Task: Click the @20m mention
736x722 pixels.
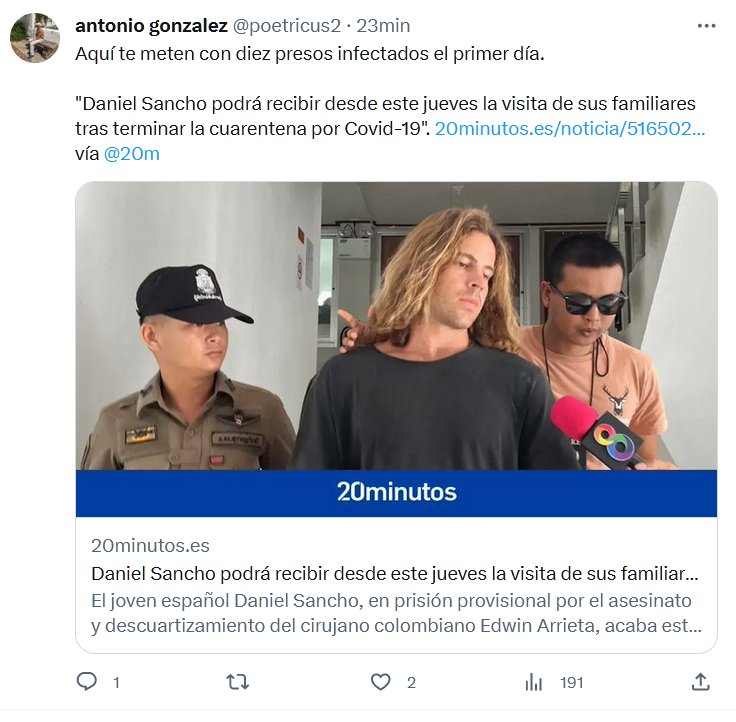Action: pyautogui.click(x=132, y=154)
